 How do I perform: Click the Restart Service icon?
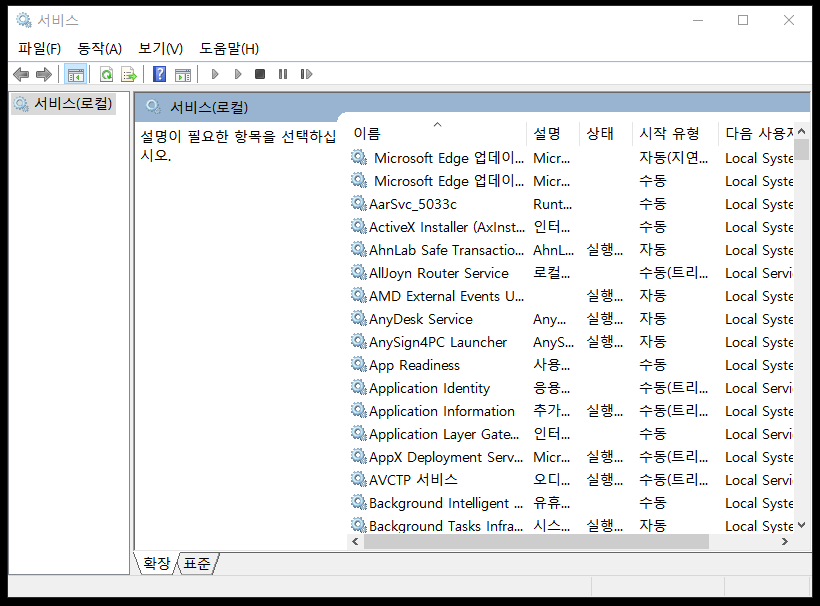click(306, 74)
